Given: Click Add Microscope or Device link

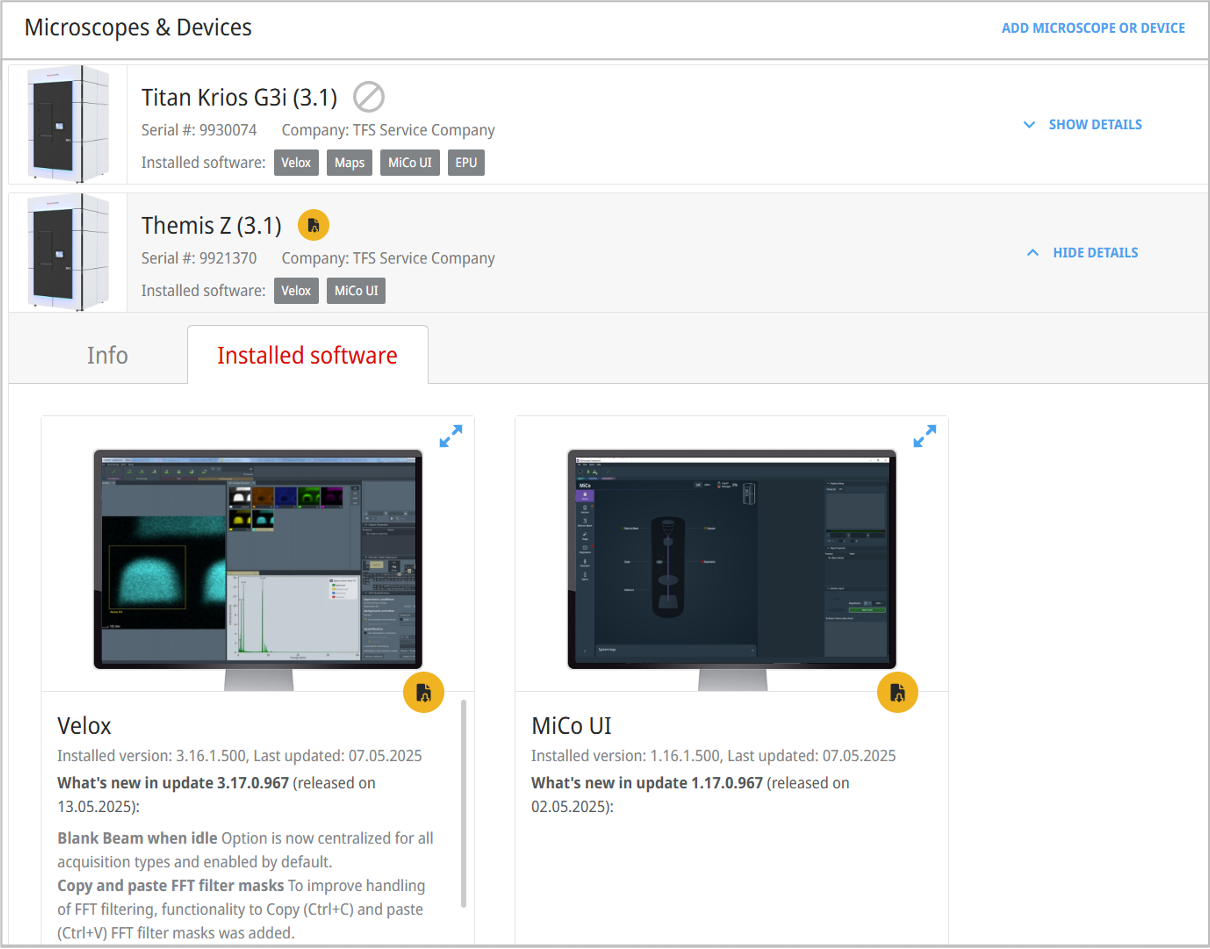Looking at the screenshot, I should click(x=1093, y=28).
